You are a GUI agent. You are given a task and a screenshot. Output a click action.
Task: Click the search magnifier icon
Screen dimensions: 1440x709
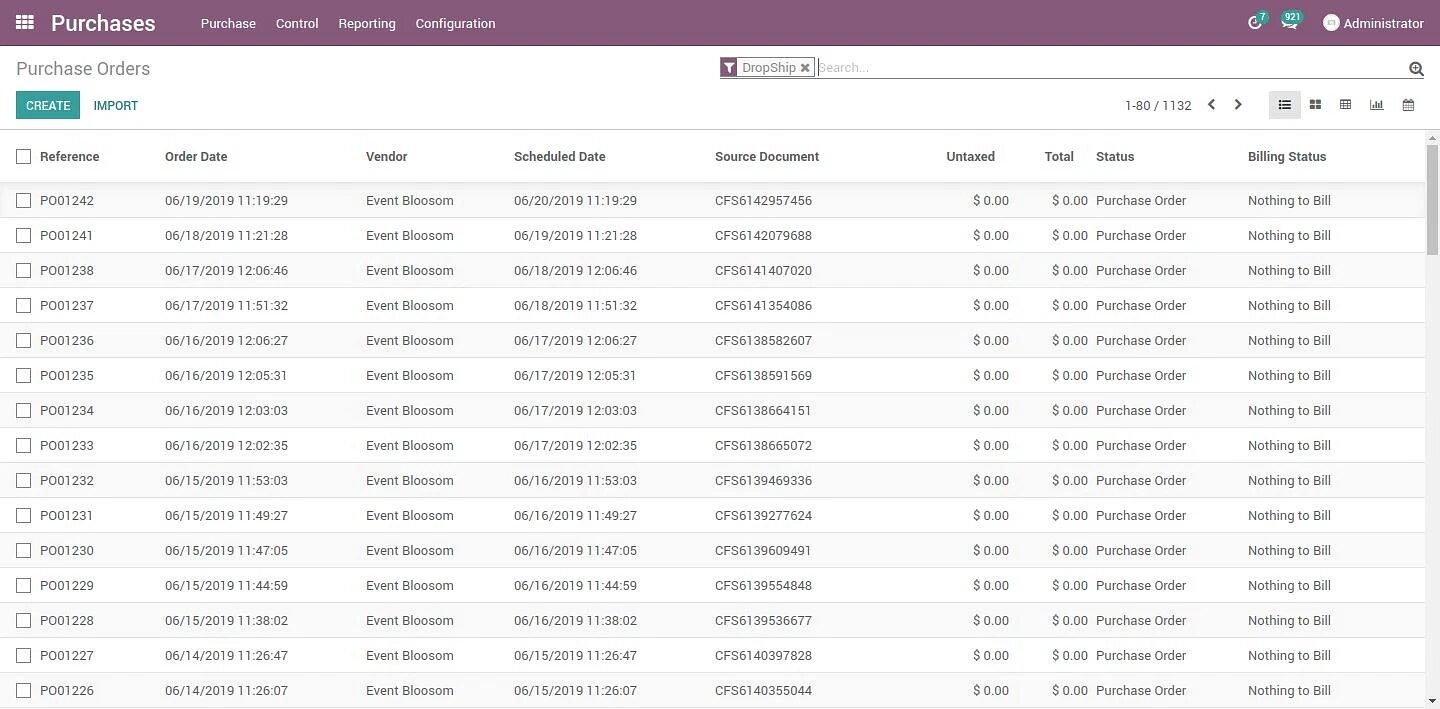(1416, 68)
